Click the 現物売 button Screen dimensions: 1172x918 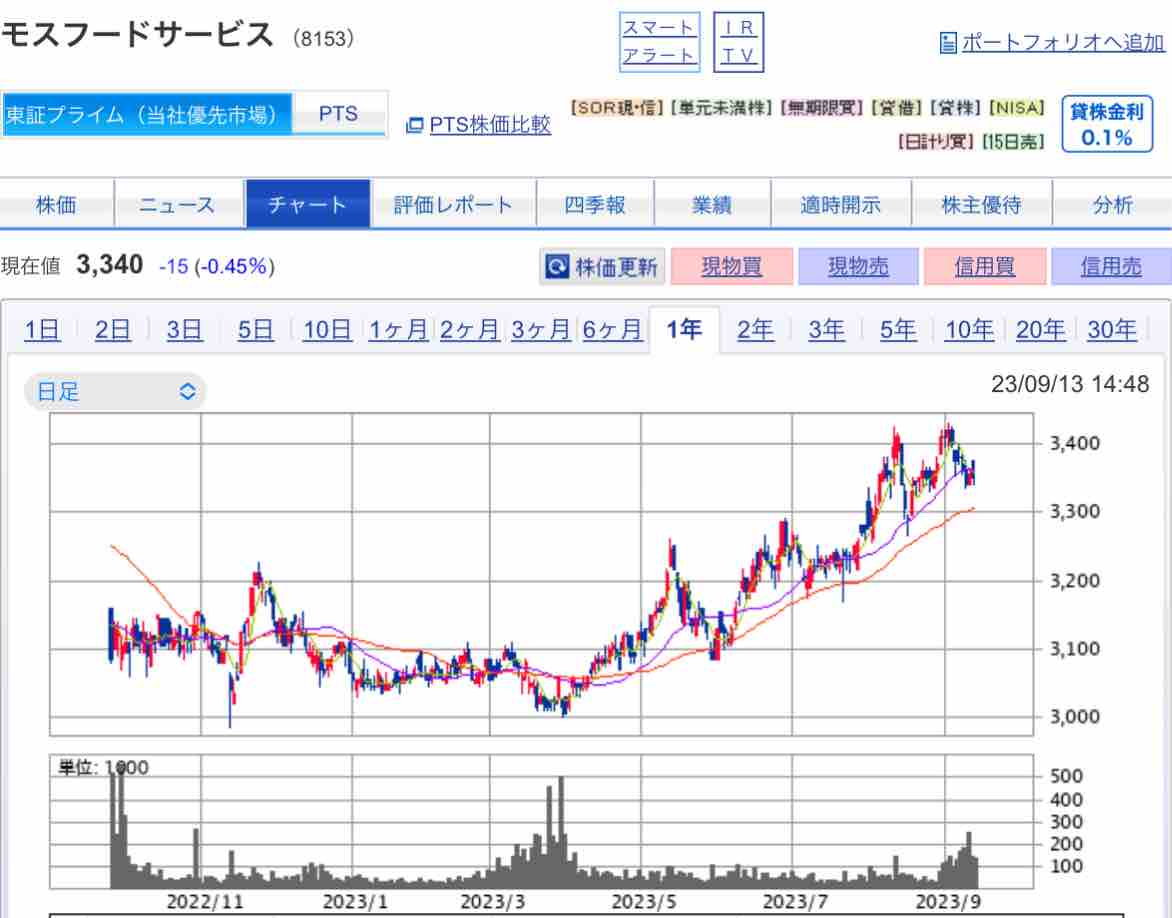click(858, 266)
